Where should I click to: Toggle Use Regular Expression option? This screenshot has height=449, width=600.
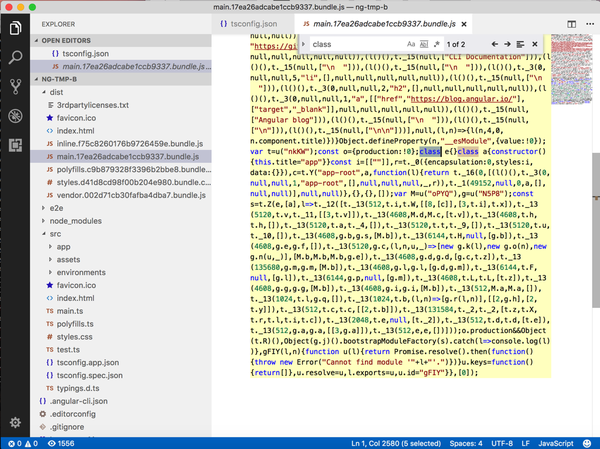tap(436, 44)
